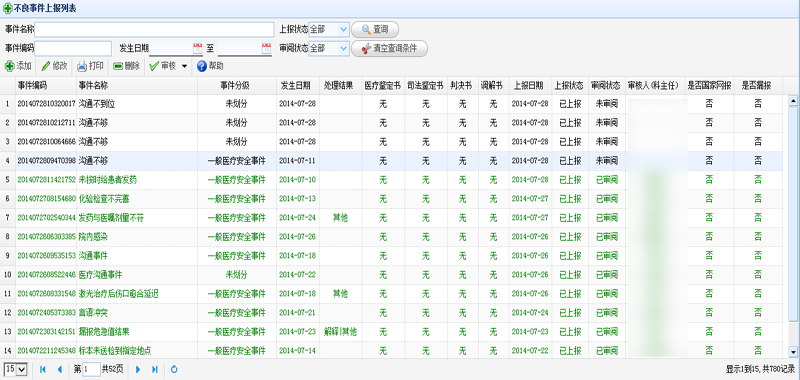The width and height of the screenshot is (800, 380).
Task: Click the 解释|其他 handling result cell
Action: coord(340,332)
